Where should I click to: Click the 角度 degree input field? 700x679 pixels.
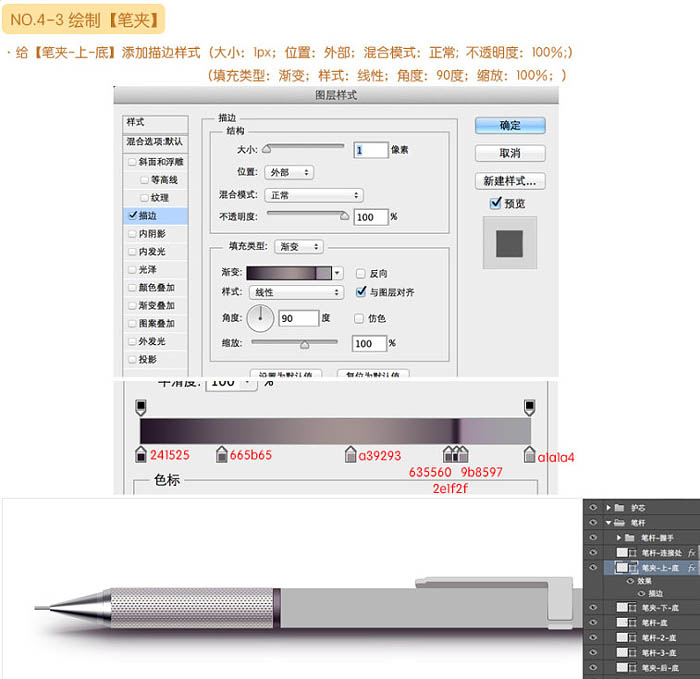point(299,318)
